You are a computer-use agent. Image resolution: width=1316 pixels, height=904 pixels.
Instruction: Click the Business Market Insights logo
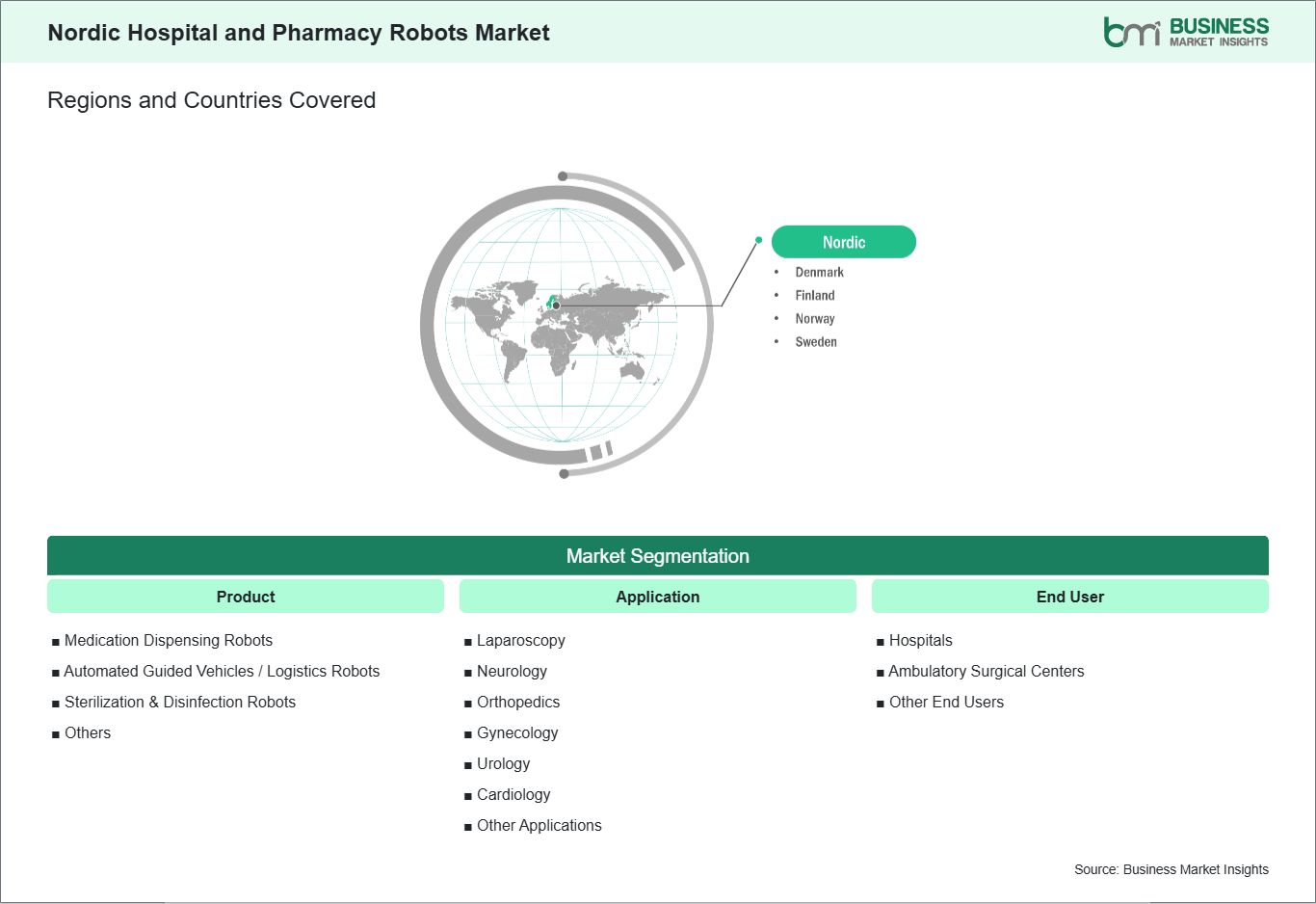[1186, 32]
